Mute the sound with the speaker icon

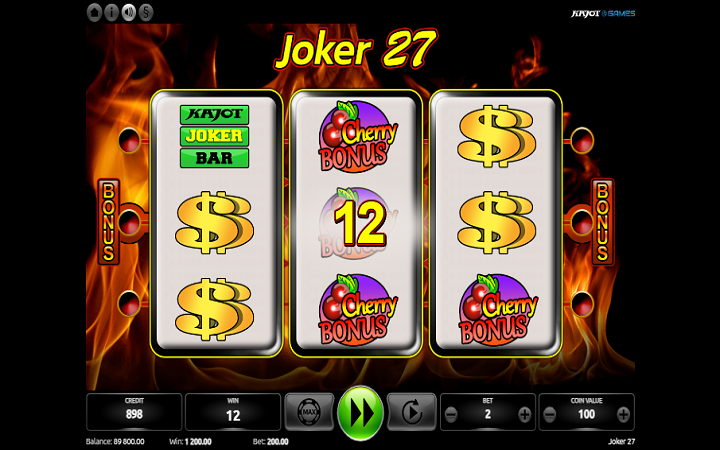tap(129, 12)
